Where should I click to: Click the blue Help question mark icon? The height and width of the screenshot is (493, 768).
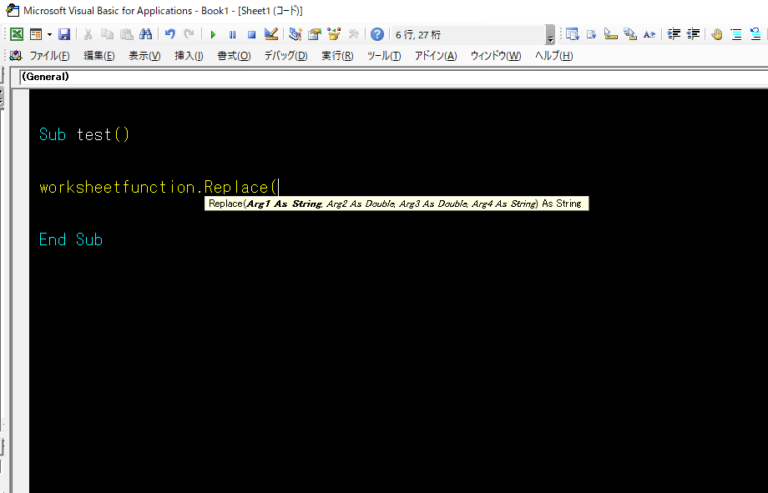coord(377,34)
